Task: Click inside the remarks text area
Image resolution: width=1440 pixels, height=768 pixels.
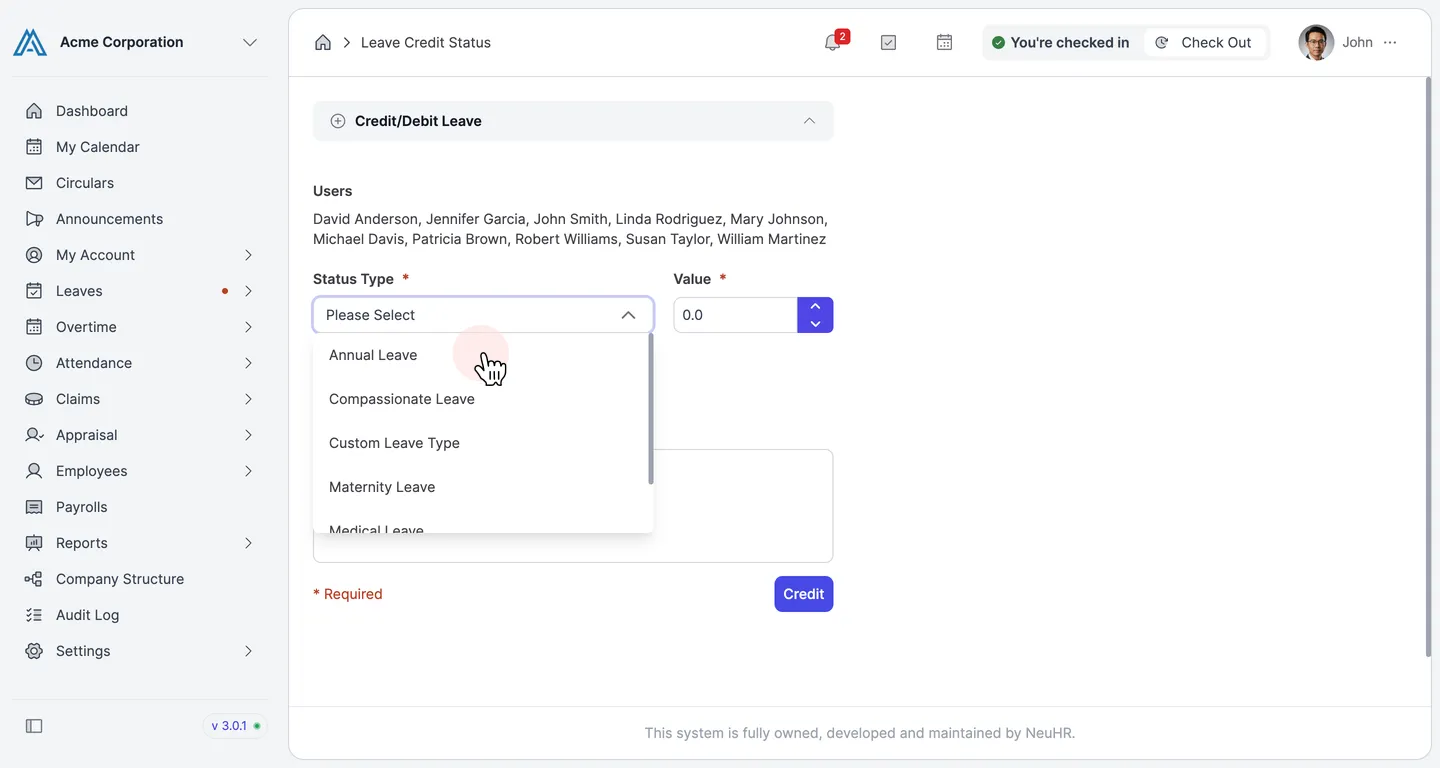Action: pos(573,506)
